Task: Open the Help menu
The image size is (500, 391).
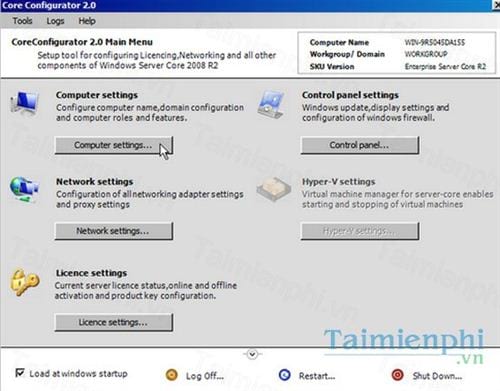Action: [x=87, y=21]
